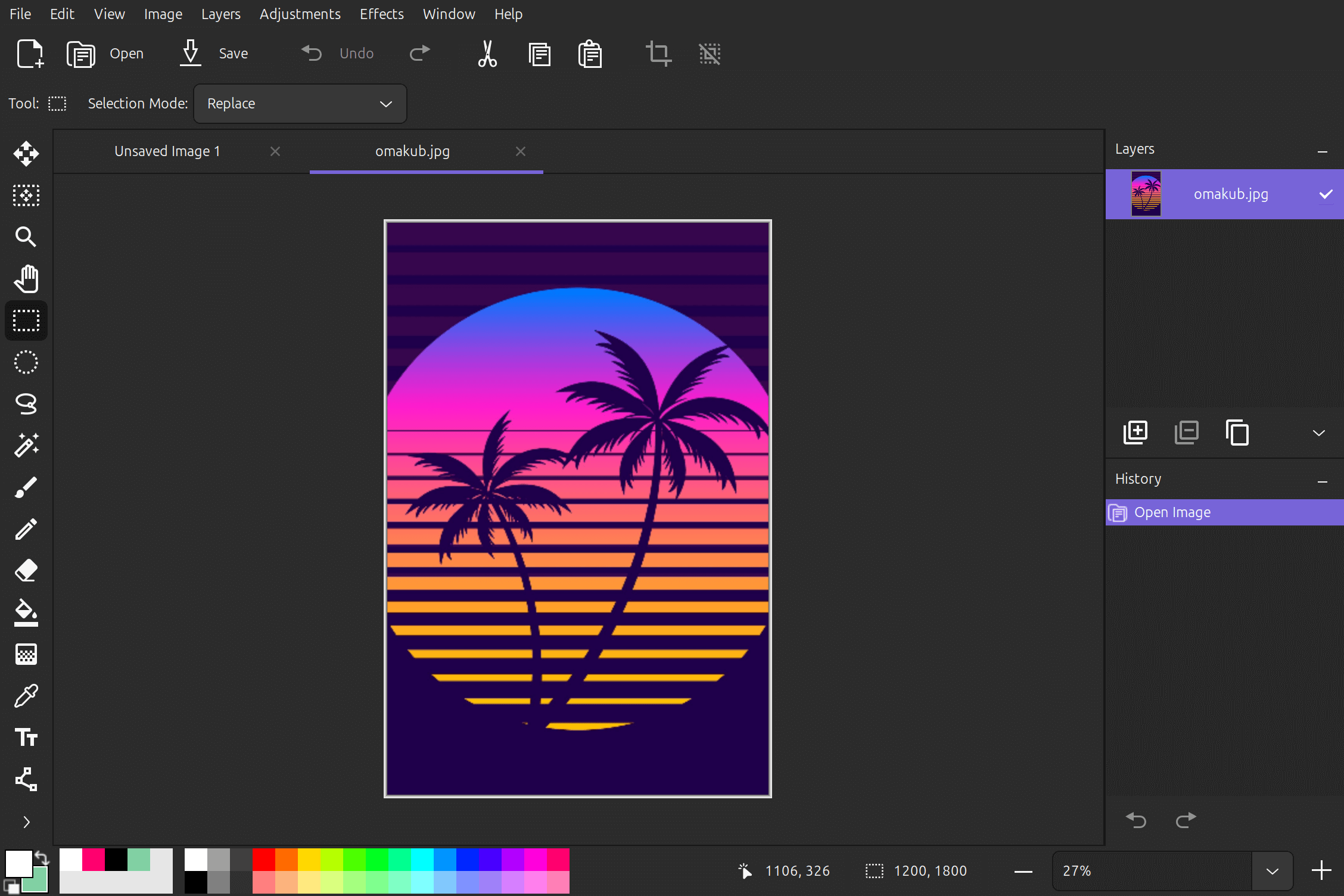Select the Gradient tool

point(26,654)
